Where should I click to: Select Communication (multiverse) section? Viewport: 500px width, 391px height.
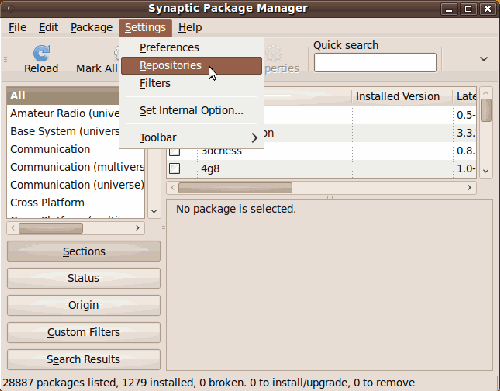pos(75,167)
